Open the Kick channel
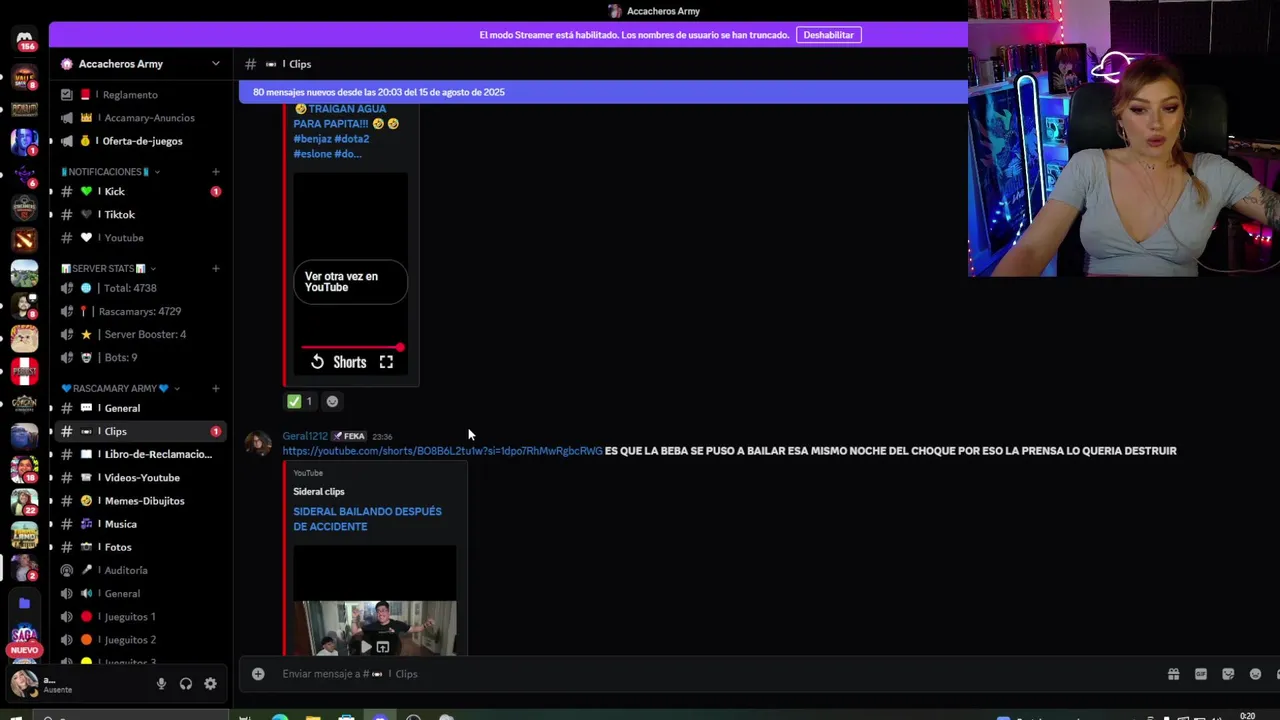Viewport: 1280px width, 720px height. coord(141,191)
